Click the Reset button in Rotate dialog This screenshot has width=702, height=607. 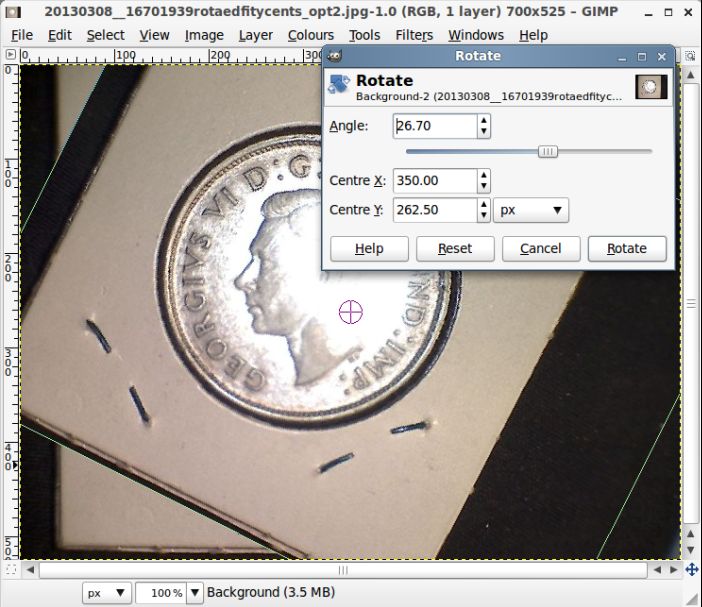pyautogui.click(x=455, y=248)
